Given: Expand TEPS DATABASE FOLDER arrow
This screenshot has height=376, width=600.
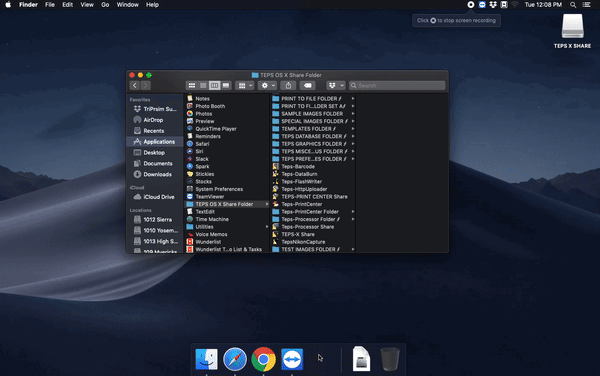Looking at the screenshot, I should tap(353, 136).
